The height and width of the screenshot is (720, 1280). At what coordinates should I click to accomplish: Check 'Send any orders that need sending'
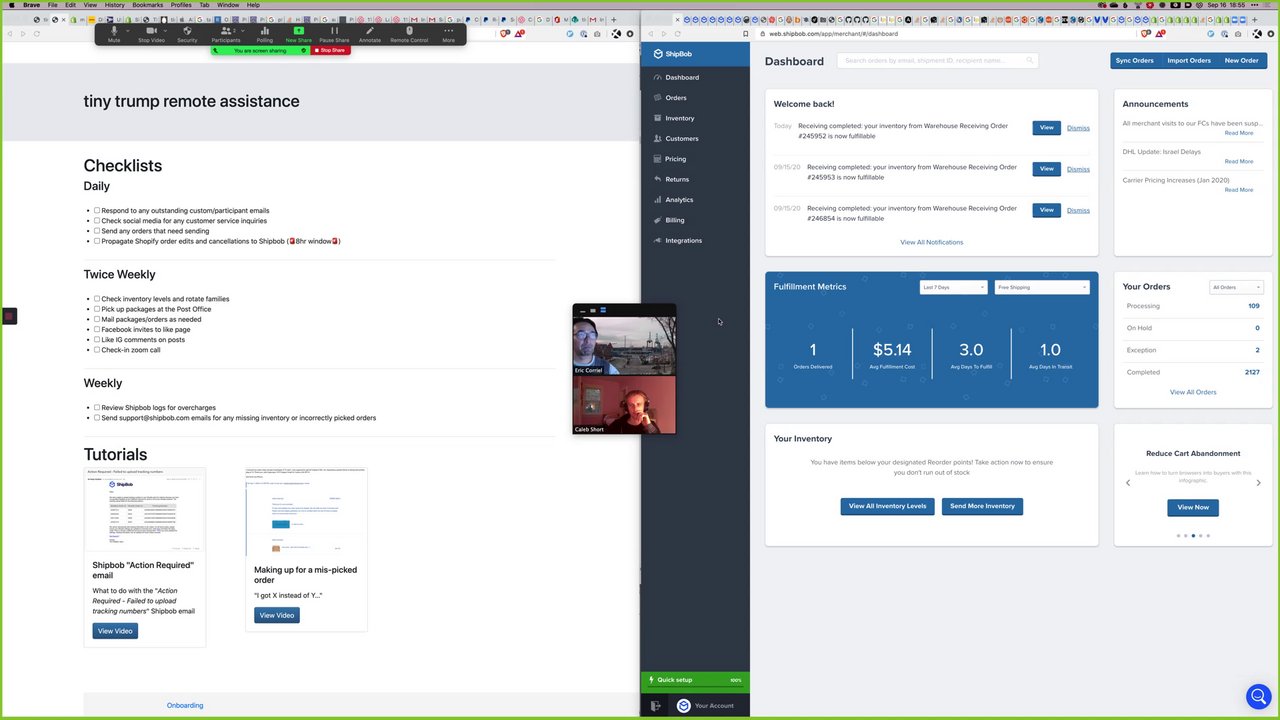click(97, 231)
